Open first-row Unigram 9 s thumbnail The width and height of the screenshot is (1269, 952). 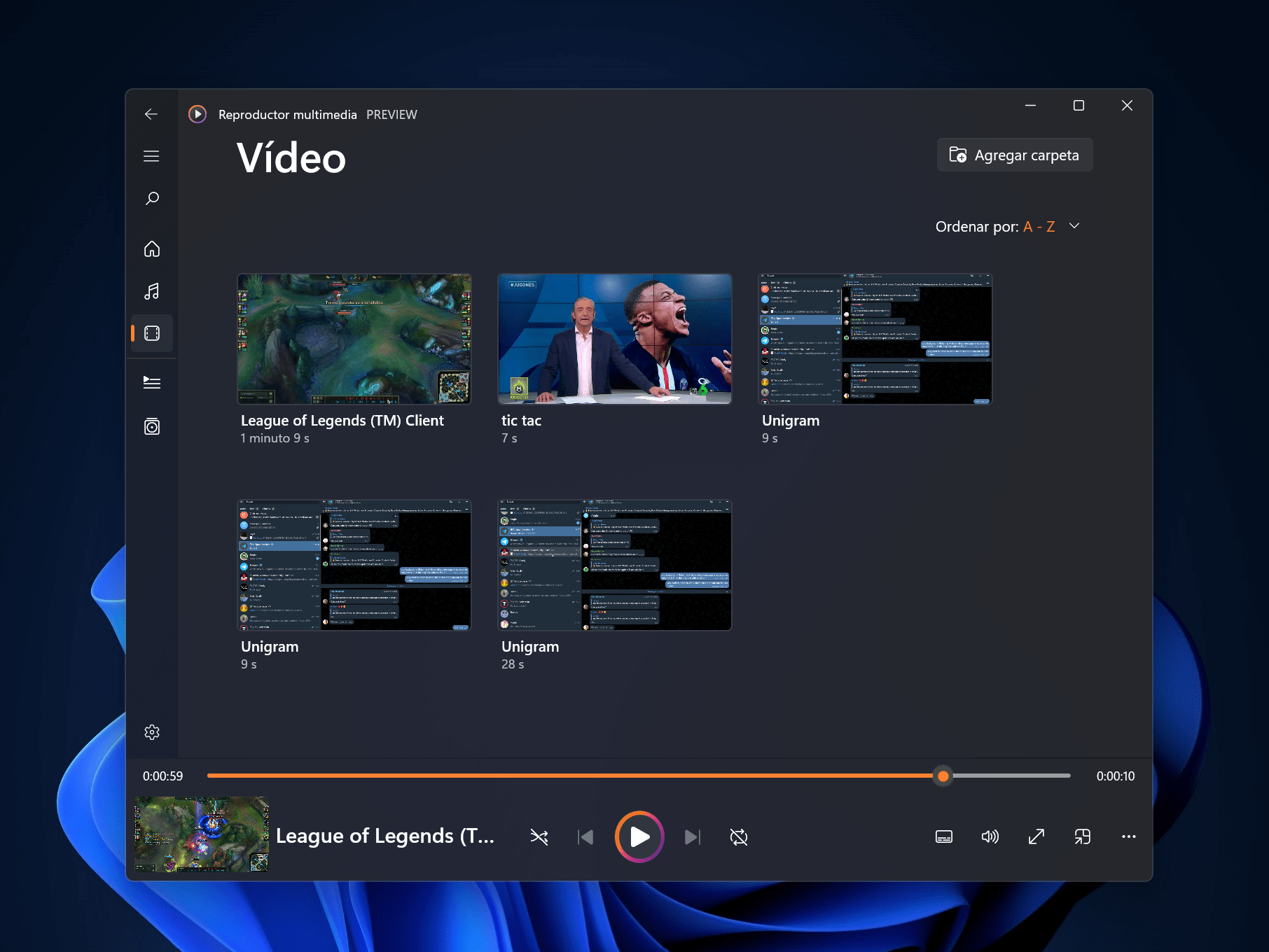coord(875,339)
